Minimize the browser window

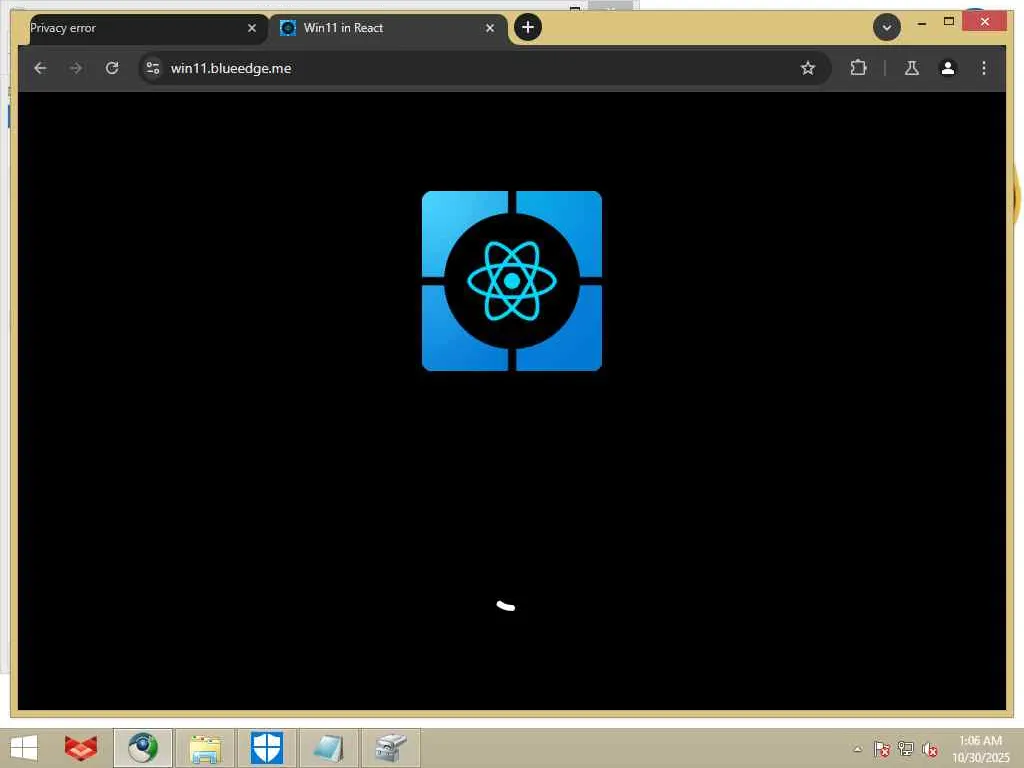pyautogui.click(x=921, y=23)
